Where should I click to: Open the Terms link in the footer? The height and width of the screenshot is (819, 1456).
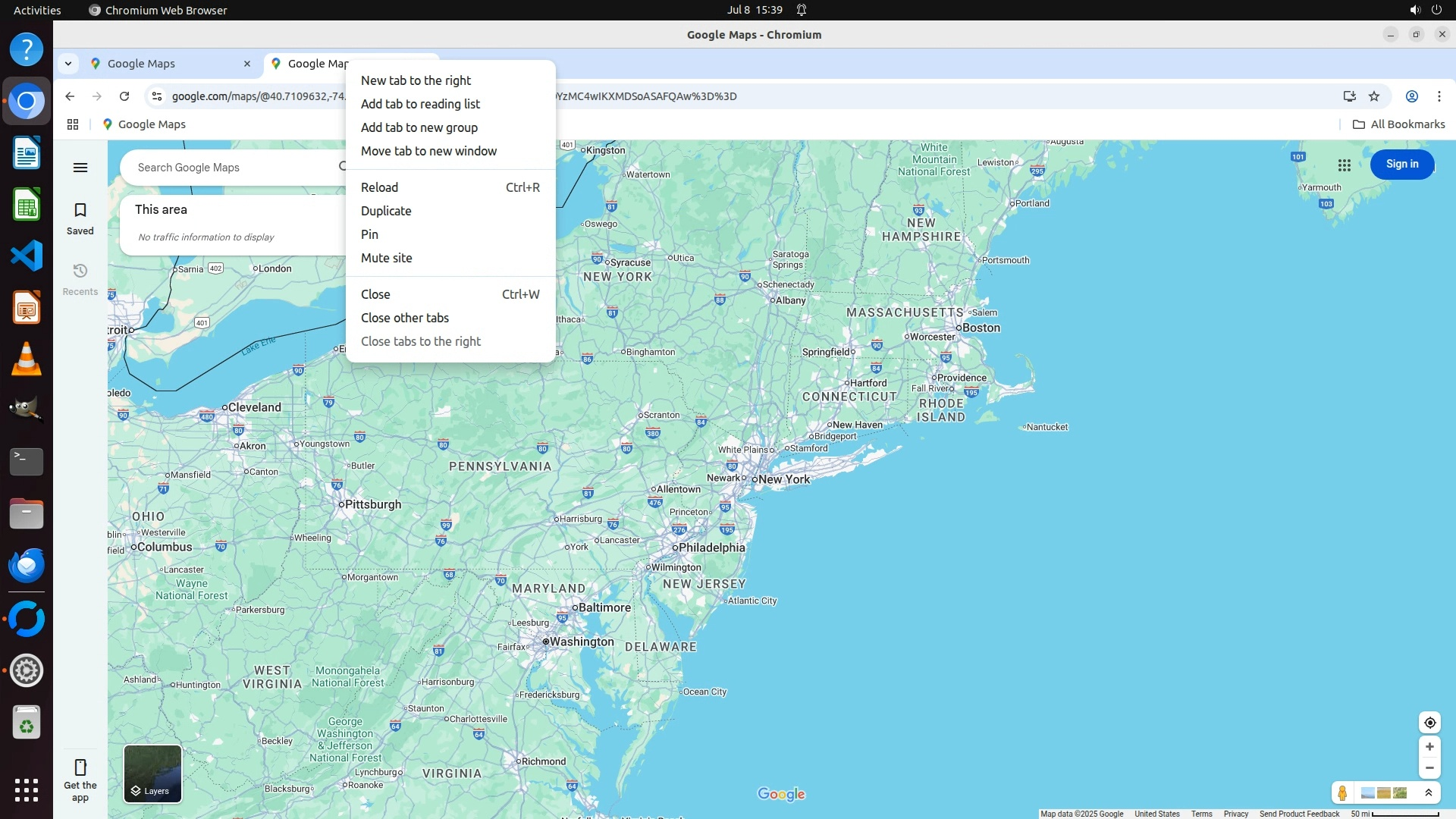1201,814
